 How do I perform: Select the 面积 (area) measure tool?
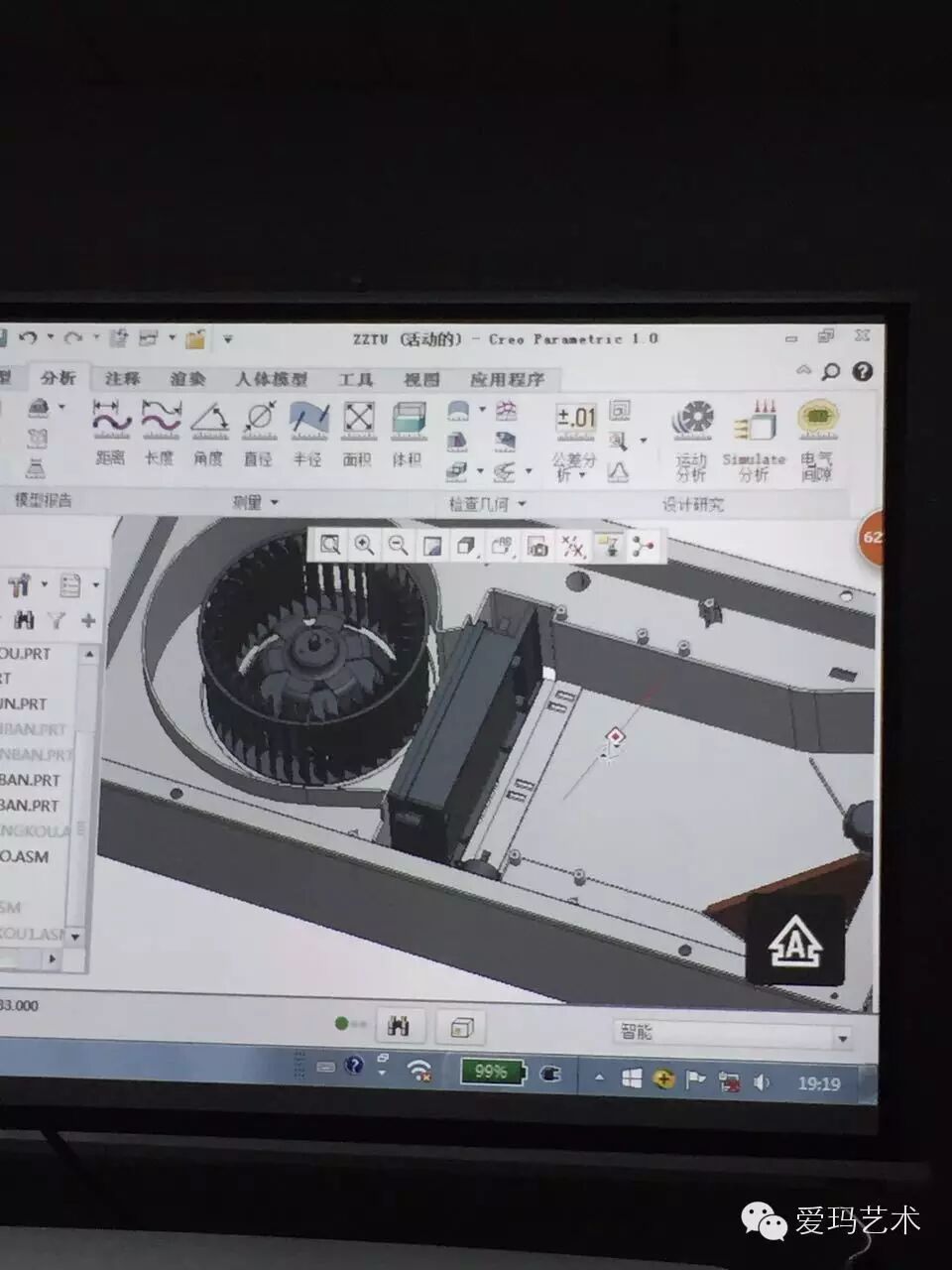[357, 433]
